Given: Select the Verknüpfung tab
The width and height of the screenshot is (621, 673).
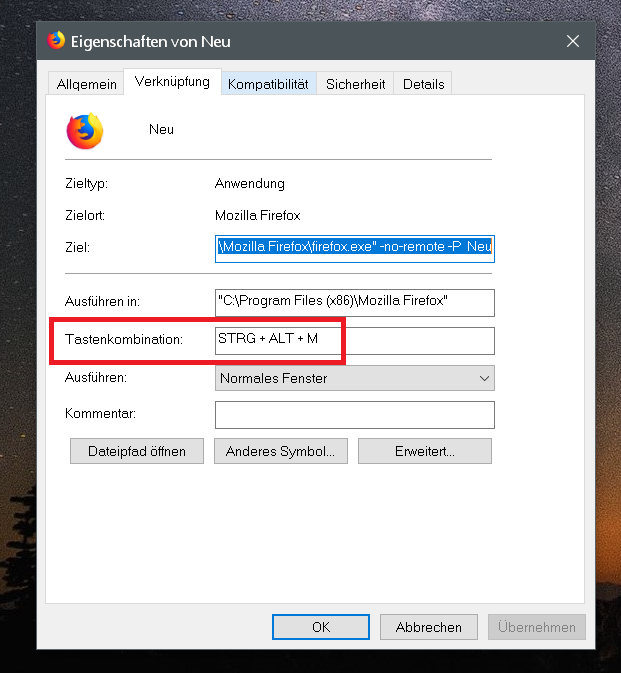Looking at the screenshot, I should [172, 82].
